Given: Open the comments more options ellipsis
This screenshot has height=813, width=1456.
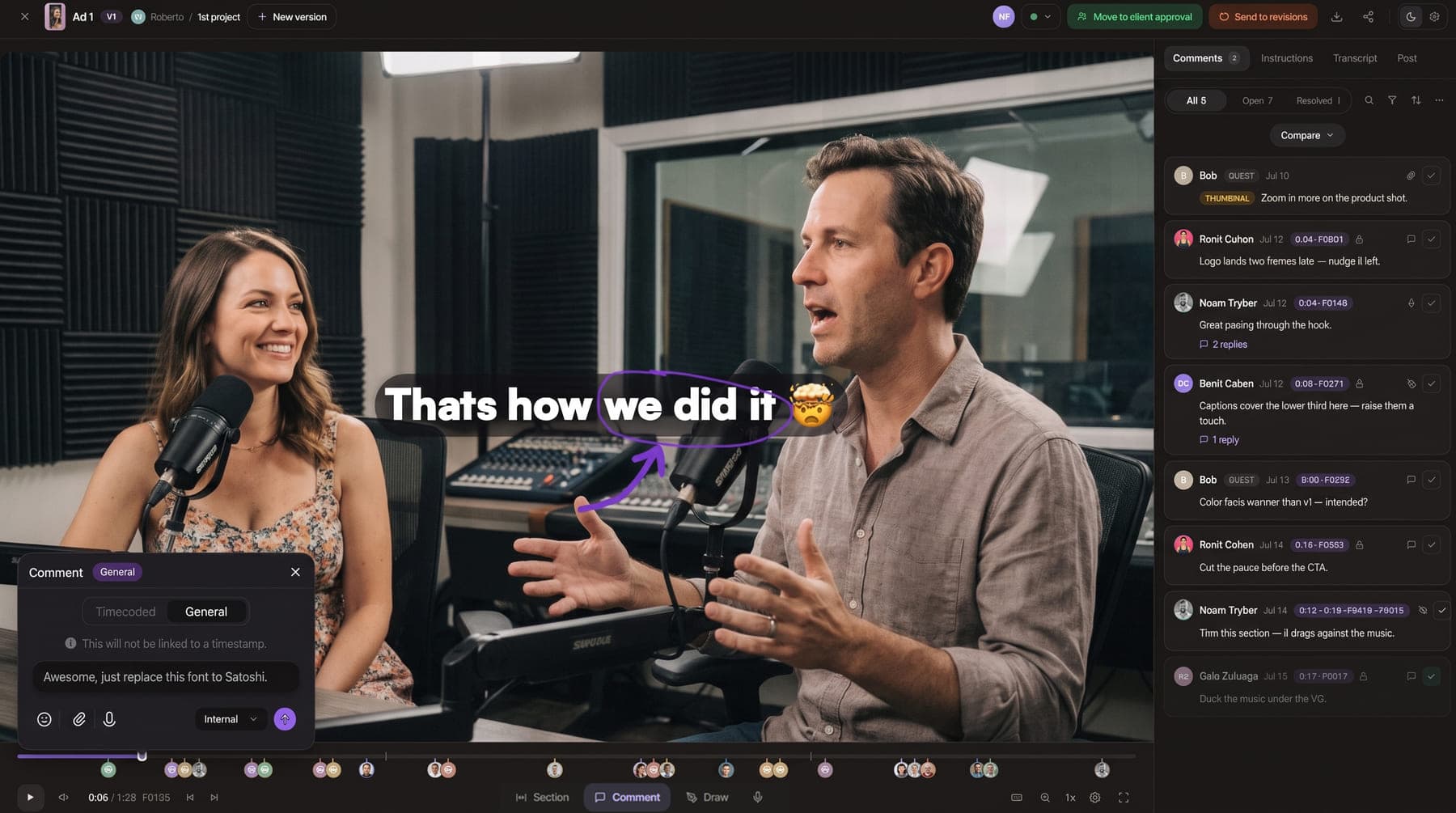Looking at the screenshot, I should coord(1439,100).
